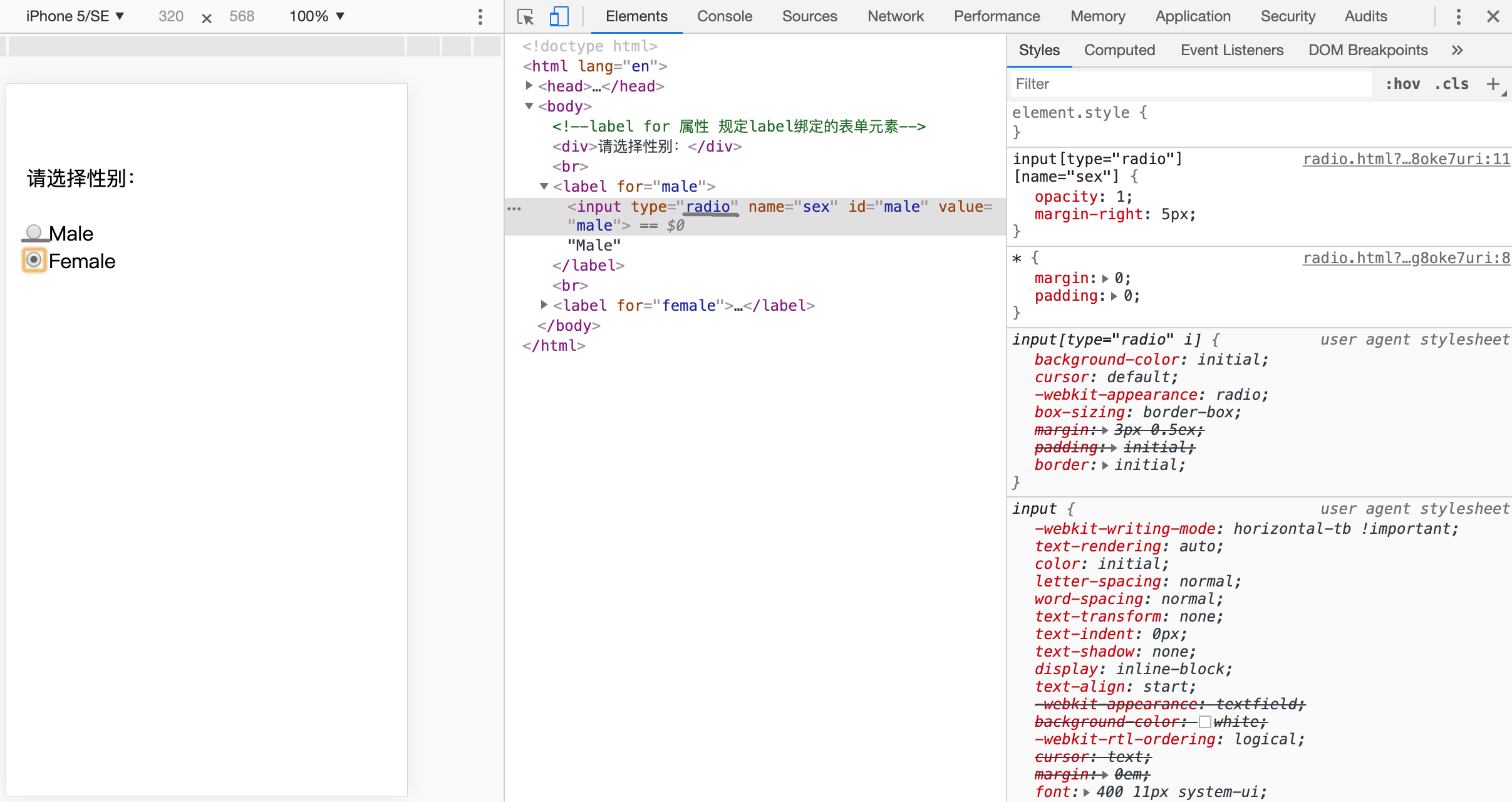Click the white background-color swatch
This screenshot has width=1512, height=802.
[1204, 722]
